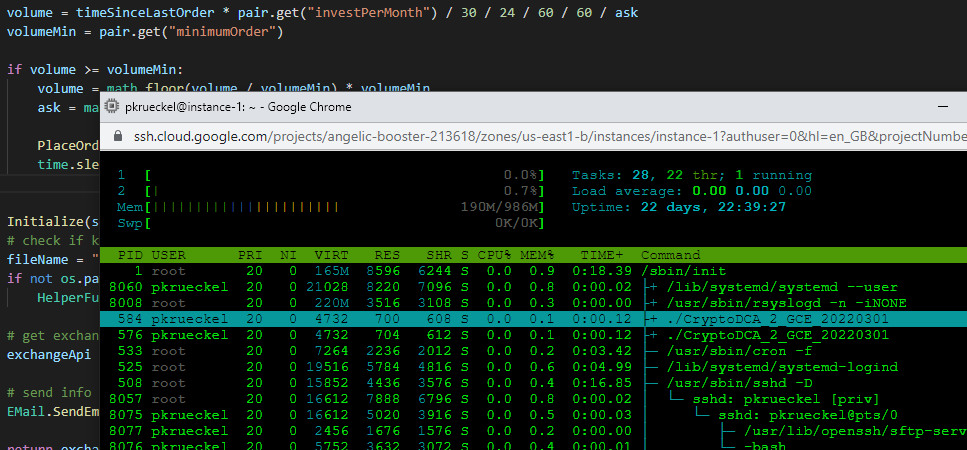Click the Load average values in htop
Image resolution: width=967 pixels, height=450 pixels.
[752, 191]
